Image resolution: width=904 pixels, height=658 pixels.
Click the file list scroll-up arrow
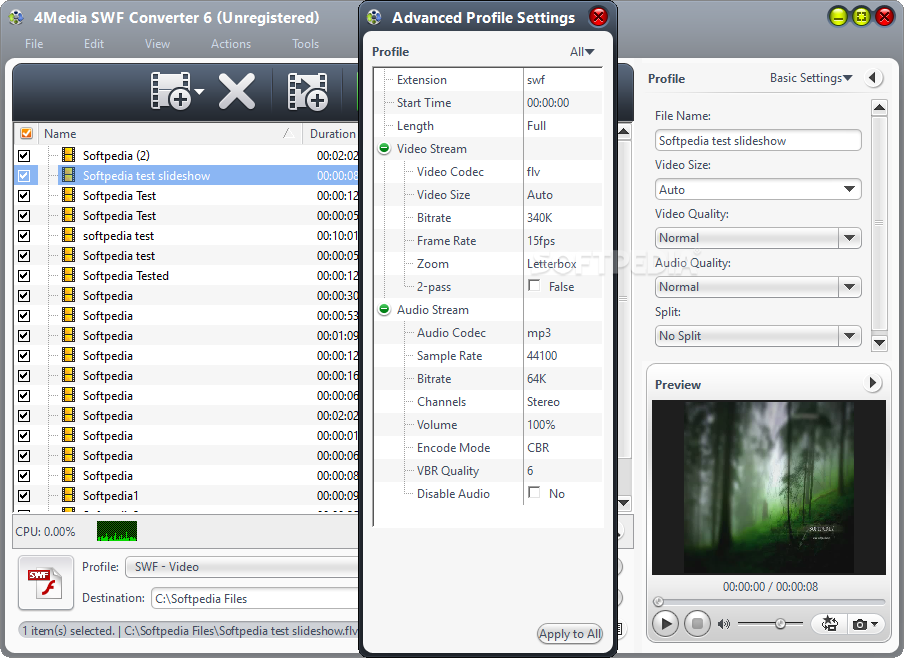tap(624, 132)
